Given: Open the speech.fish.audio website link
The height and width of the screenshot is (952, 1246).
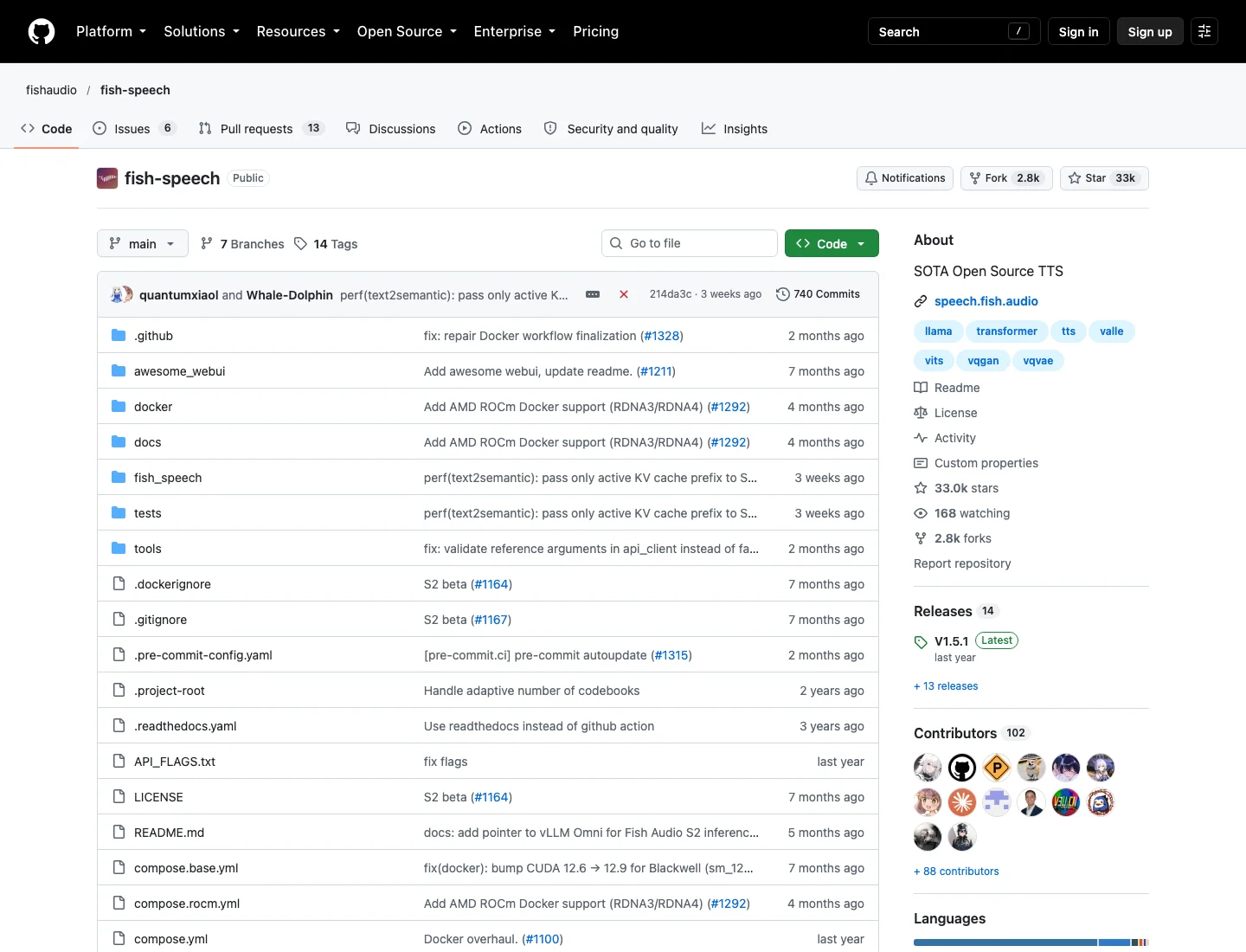Looking at the screenshot, I should click(986, 301).
